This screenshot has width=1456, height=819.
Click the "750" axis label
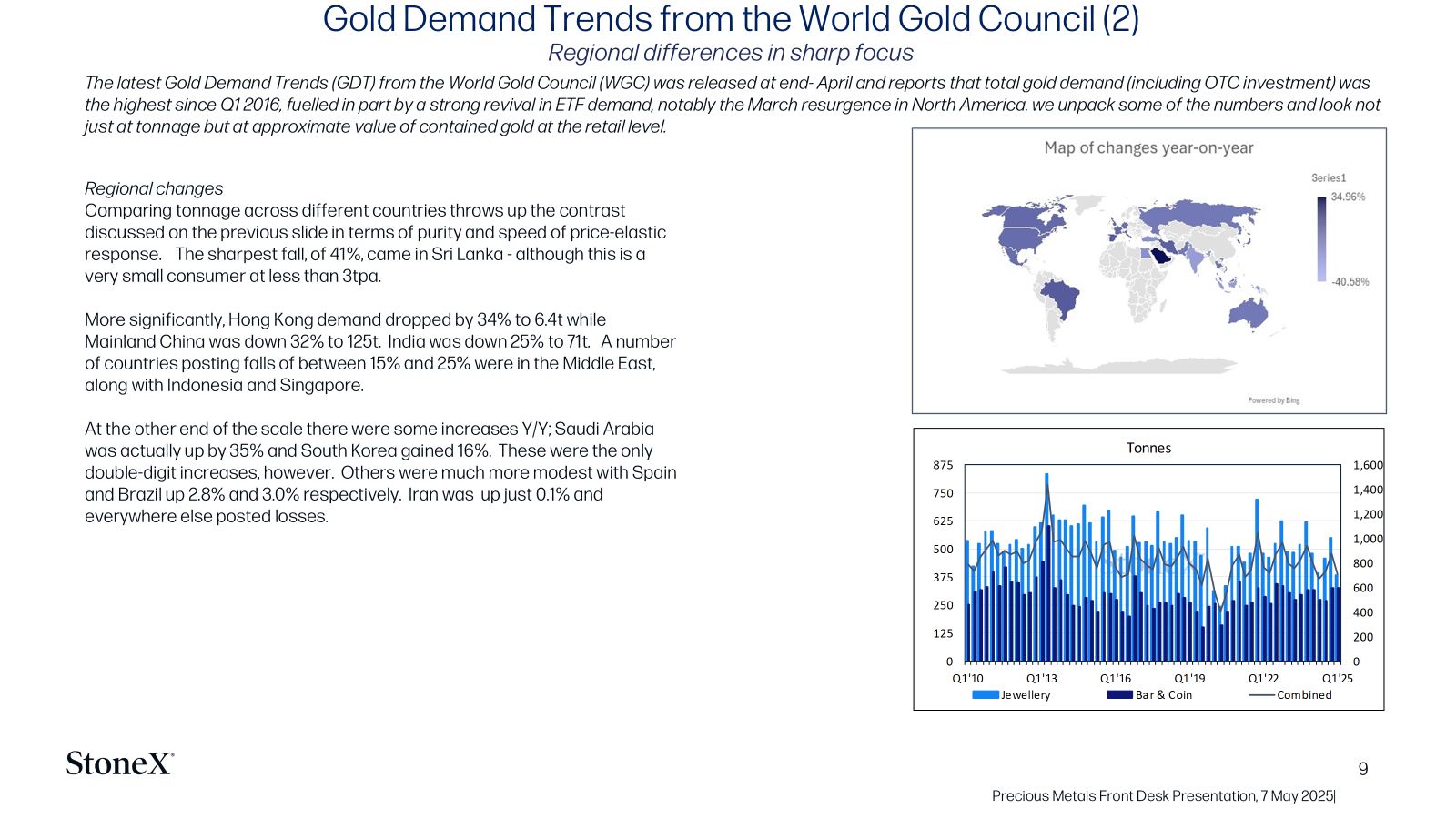[943, 493]
